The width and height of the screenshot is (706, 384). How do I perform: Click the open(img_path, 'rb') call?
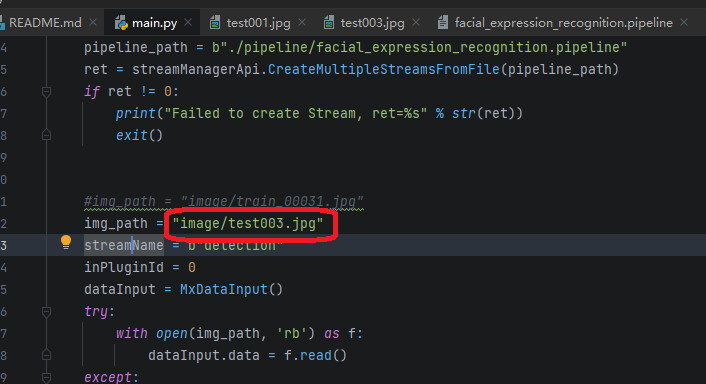(235, 334)
